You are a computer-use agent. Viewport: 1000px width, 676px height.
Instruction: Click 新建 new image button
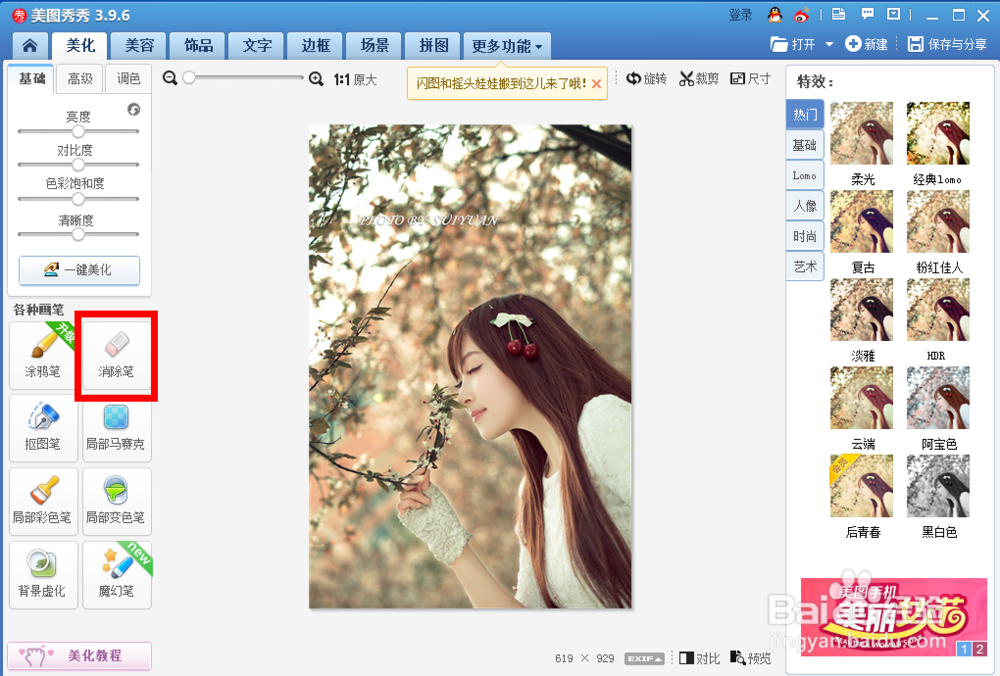(866, 44)
